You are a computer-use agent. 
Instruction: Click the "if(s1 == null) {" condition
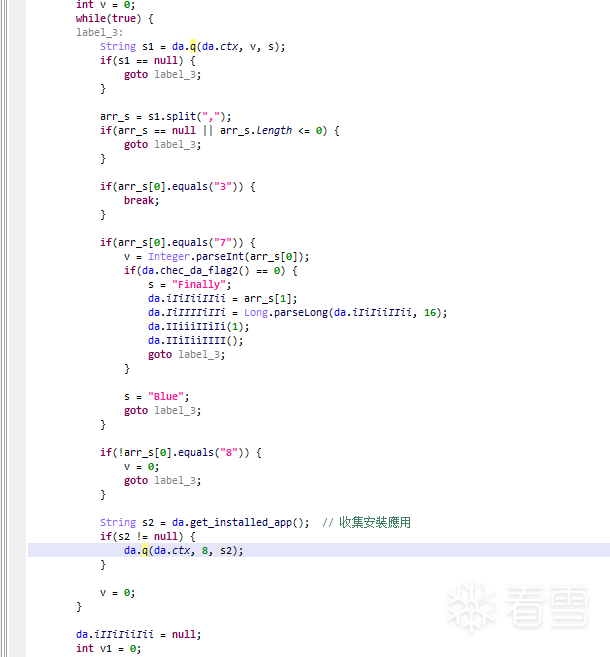tap(147, 61)
